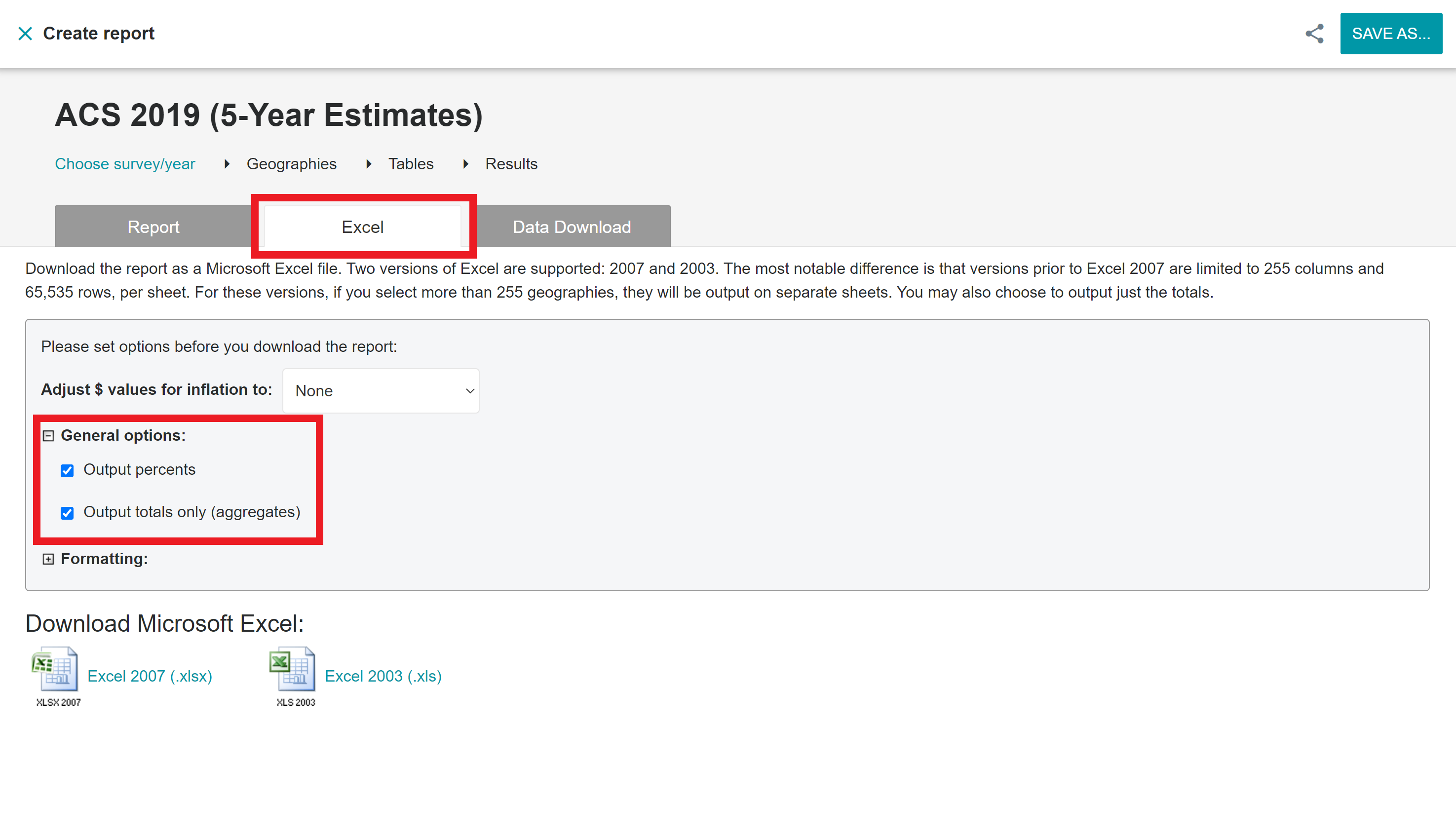Image resolution: width=1456 pixels, height=839 pixels.
Task: Expand Formatting section with plus icon
Action: [x=48, y=559]
